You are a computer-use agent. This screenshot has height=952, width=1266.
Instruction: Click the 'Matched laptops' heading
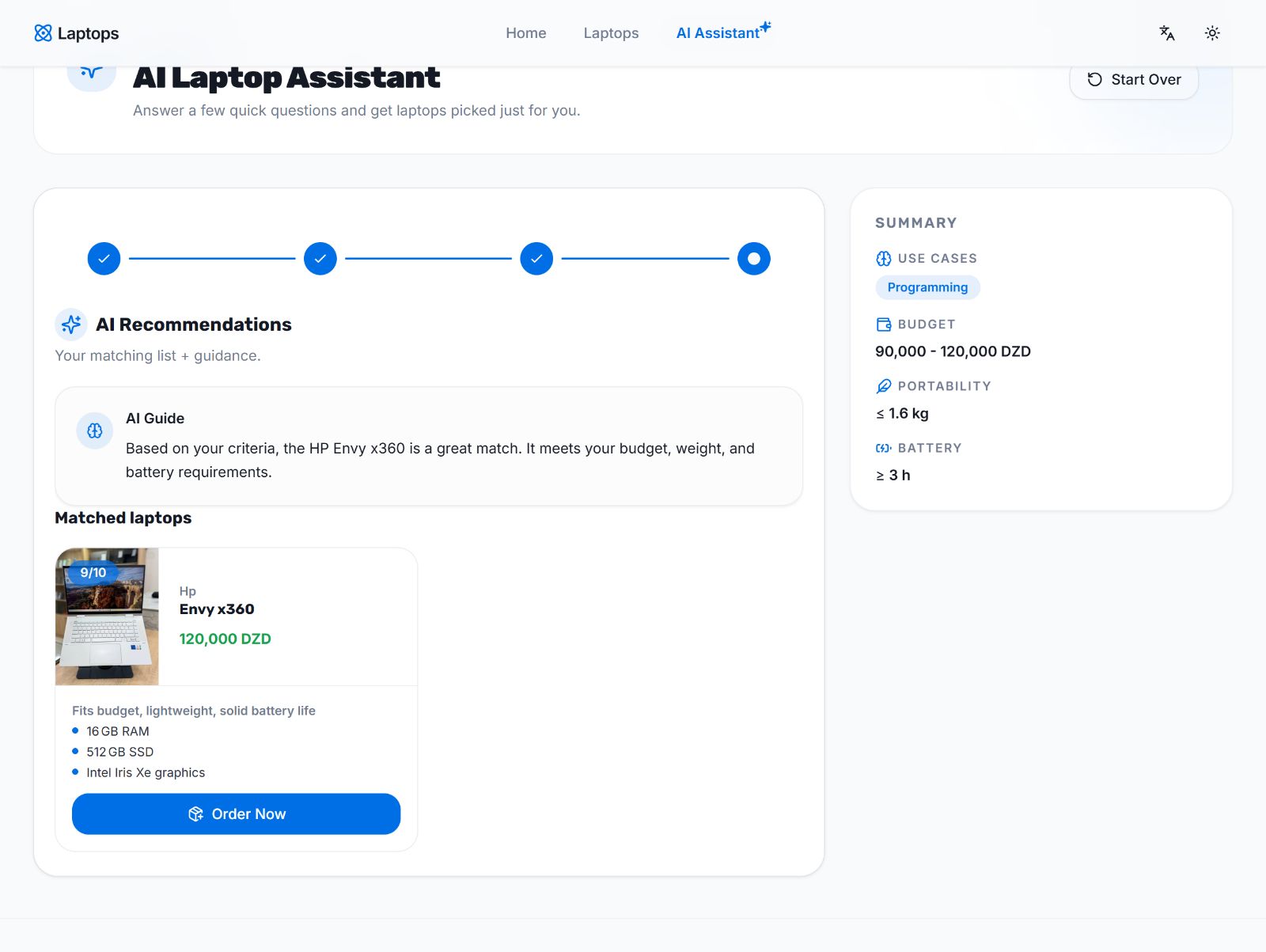123,518
